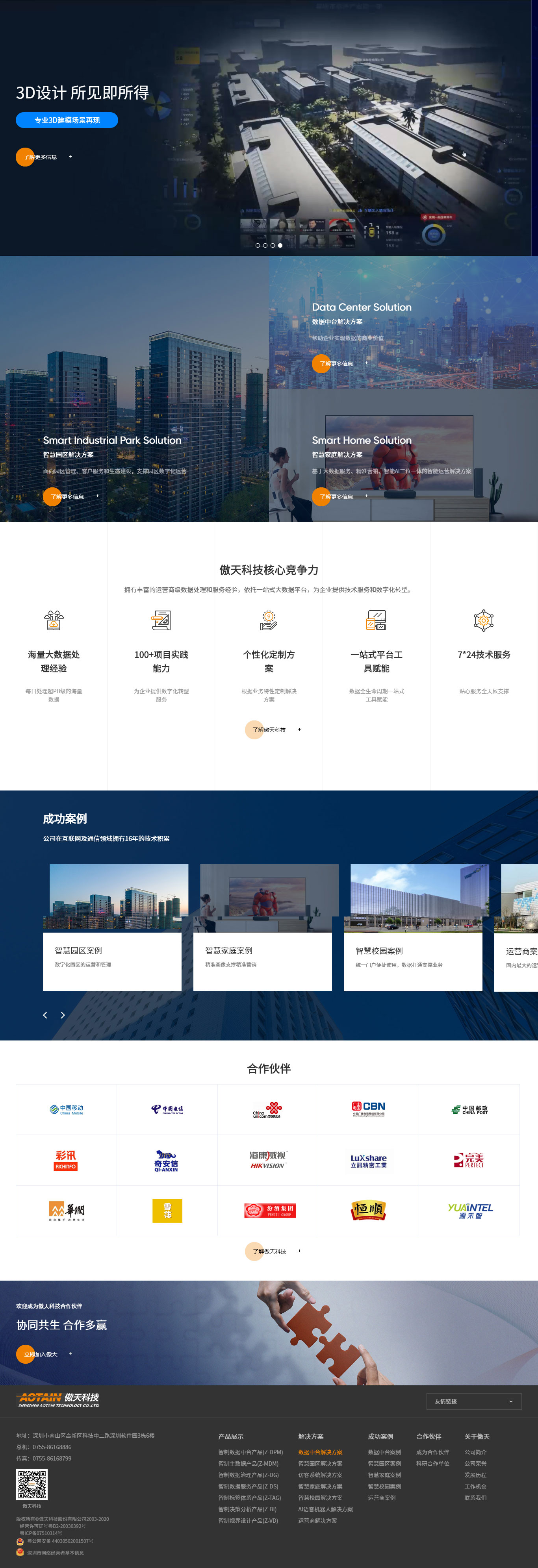
Task: Click the 合作伙伴 footer heading
Action: [429, 1437]
